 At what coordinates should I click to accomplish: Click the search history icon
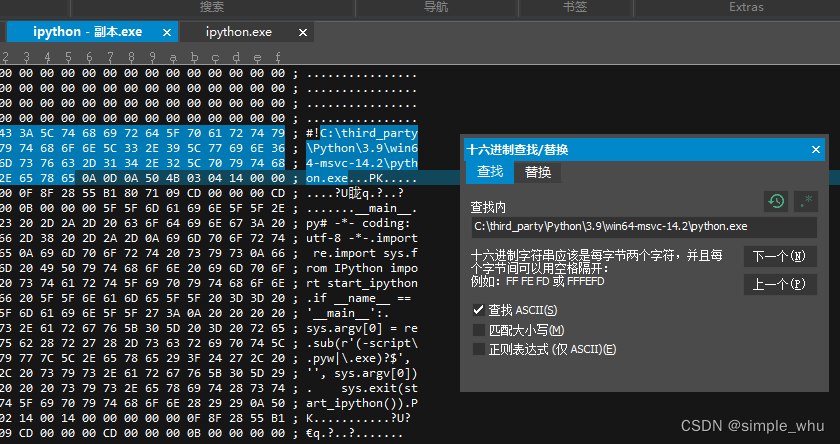775,201
